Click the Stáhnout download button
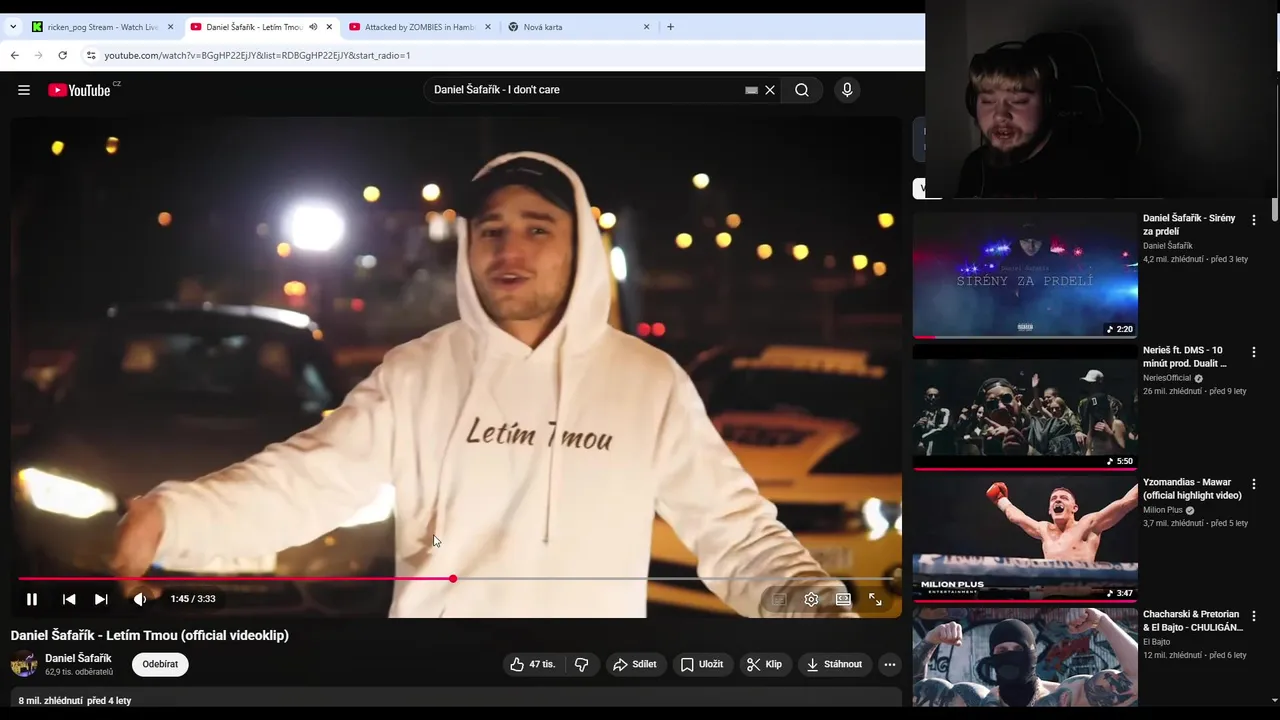Image resolution: width=1280 pixels, height=720 pixels. coord(835,664)
